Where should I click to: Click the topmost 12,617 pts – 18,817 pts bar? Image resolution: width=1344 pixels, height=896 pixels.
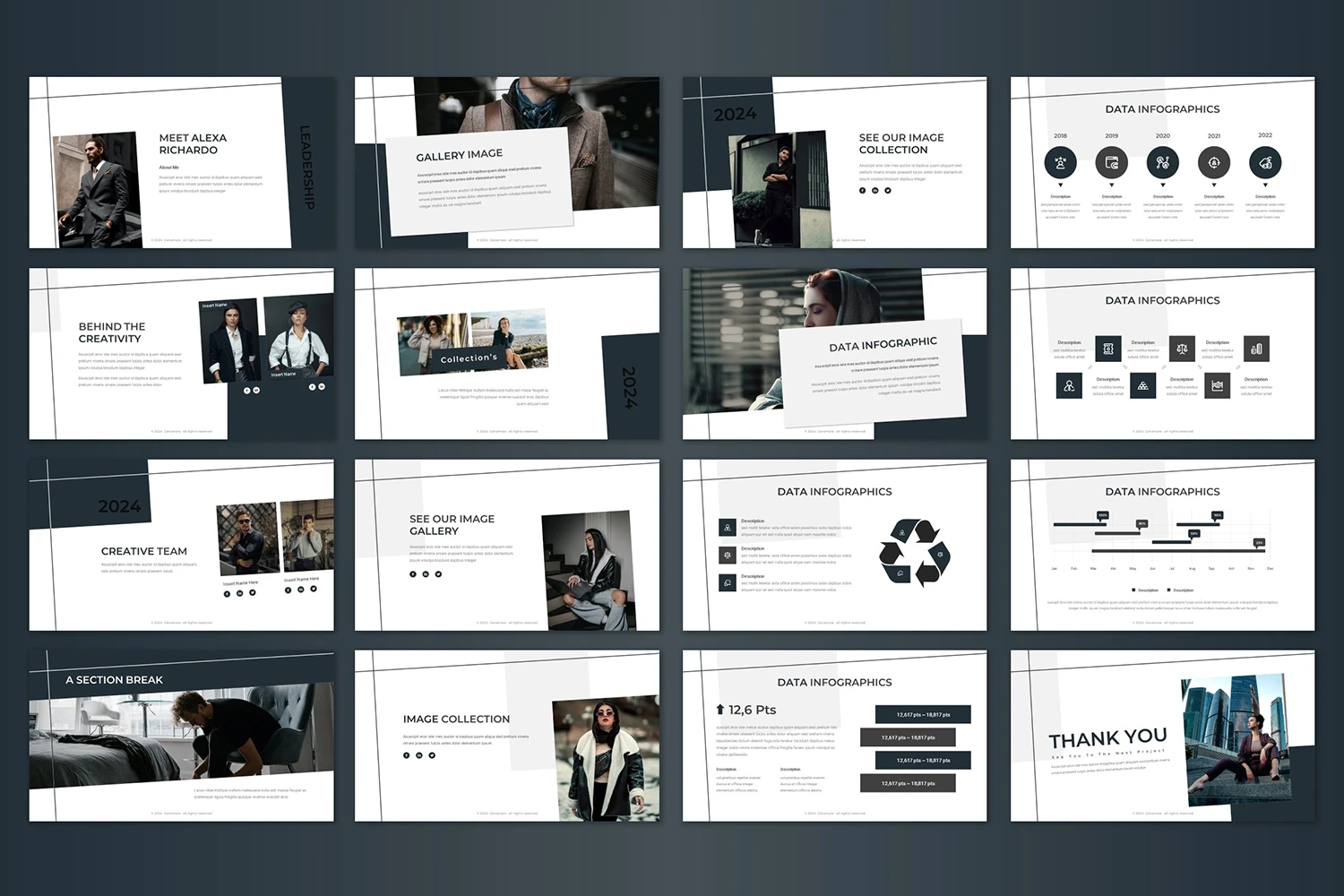[x=923, y=714]
